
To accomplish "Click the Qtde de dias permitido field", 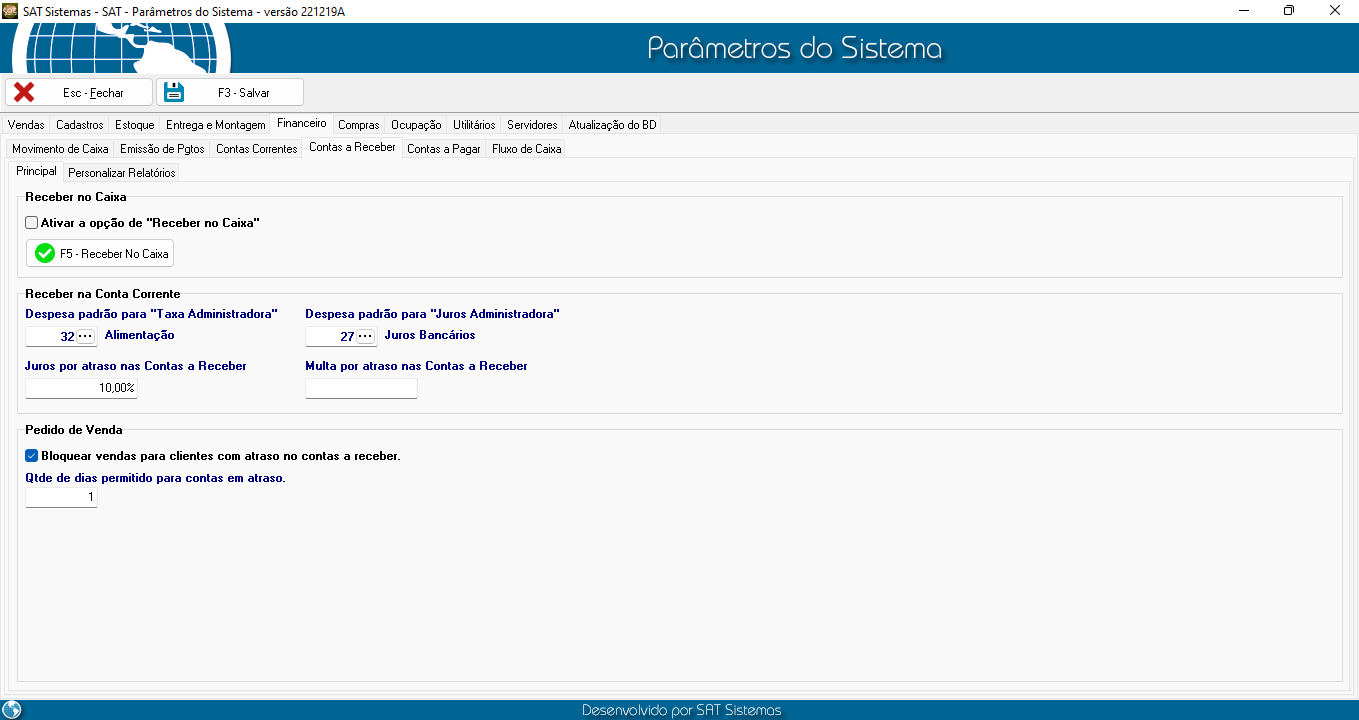I will tap(60, 498).
